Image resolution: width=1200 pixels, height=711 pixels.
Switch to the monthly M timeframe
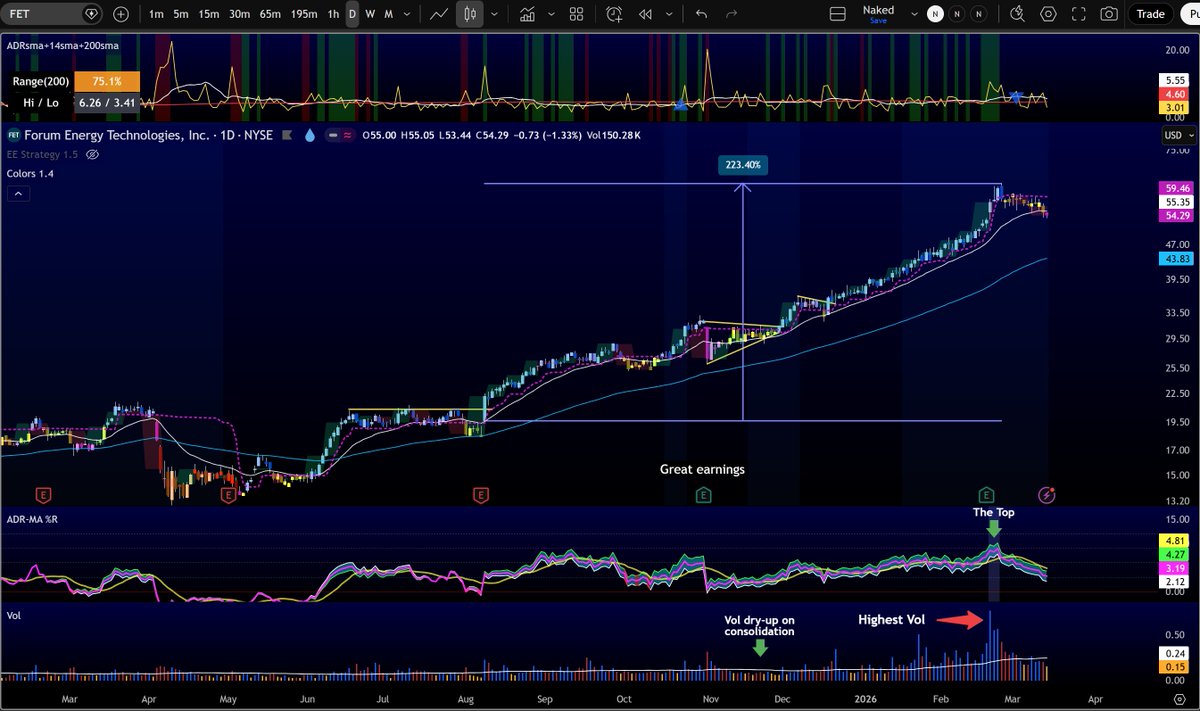388,14
